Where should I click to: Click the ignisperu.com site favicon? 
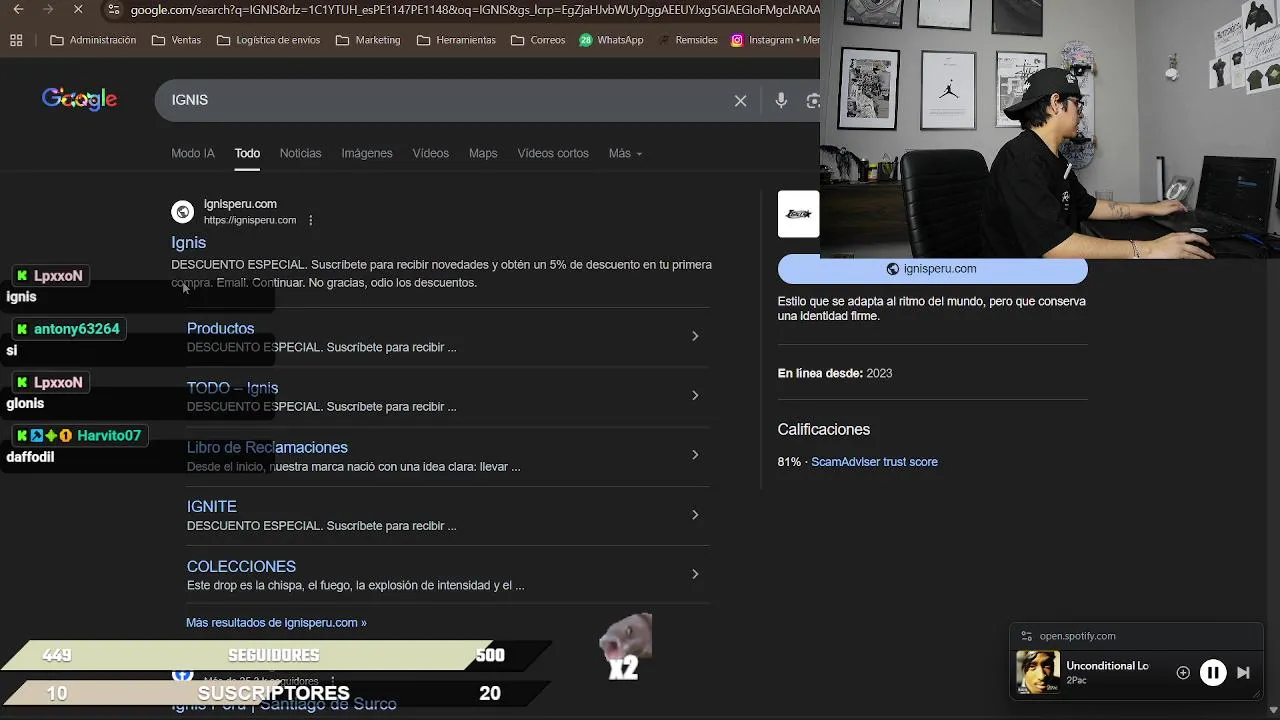(x=182, y=212)
